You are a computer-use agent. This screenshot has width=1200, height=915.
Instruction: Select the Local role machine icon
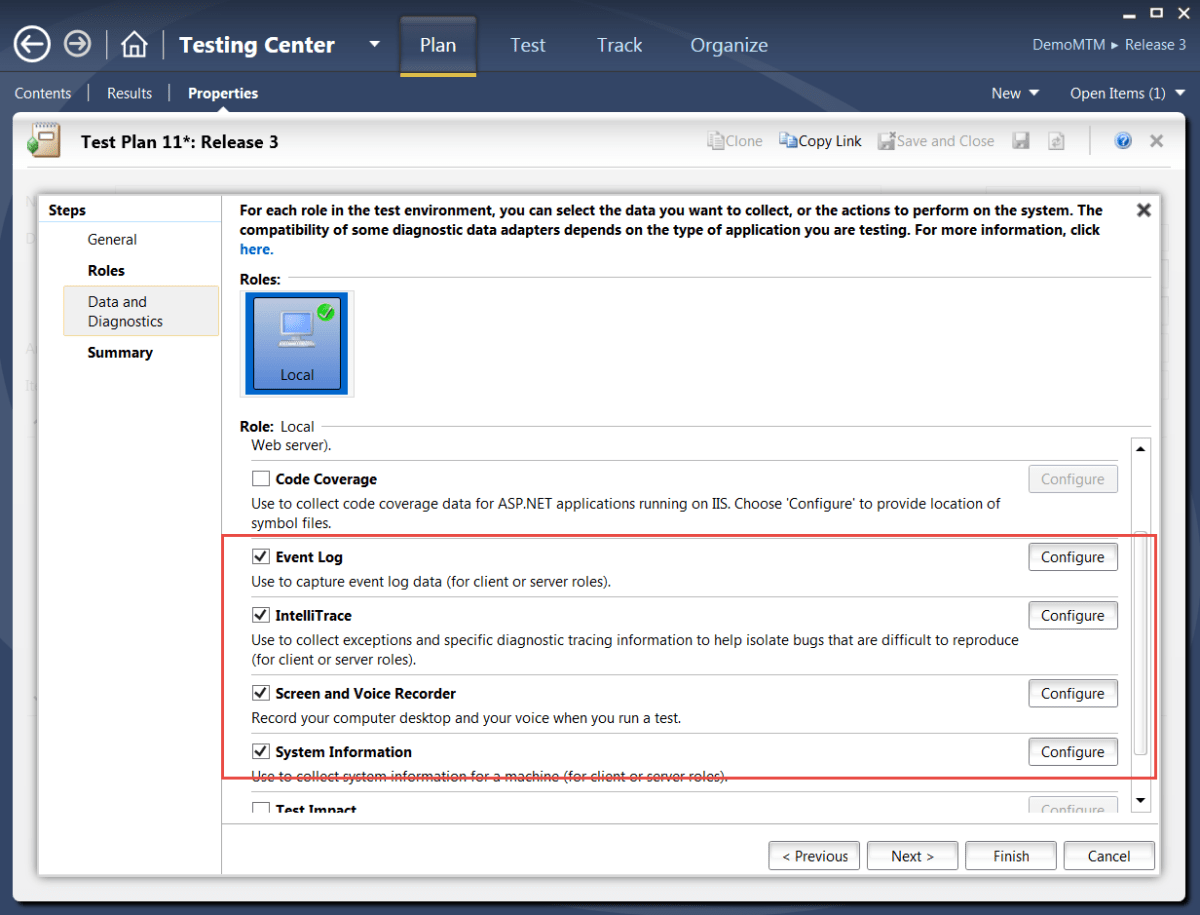coord(296,343)
